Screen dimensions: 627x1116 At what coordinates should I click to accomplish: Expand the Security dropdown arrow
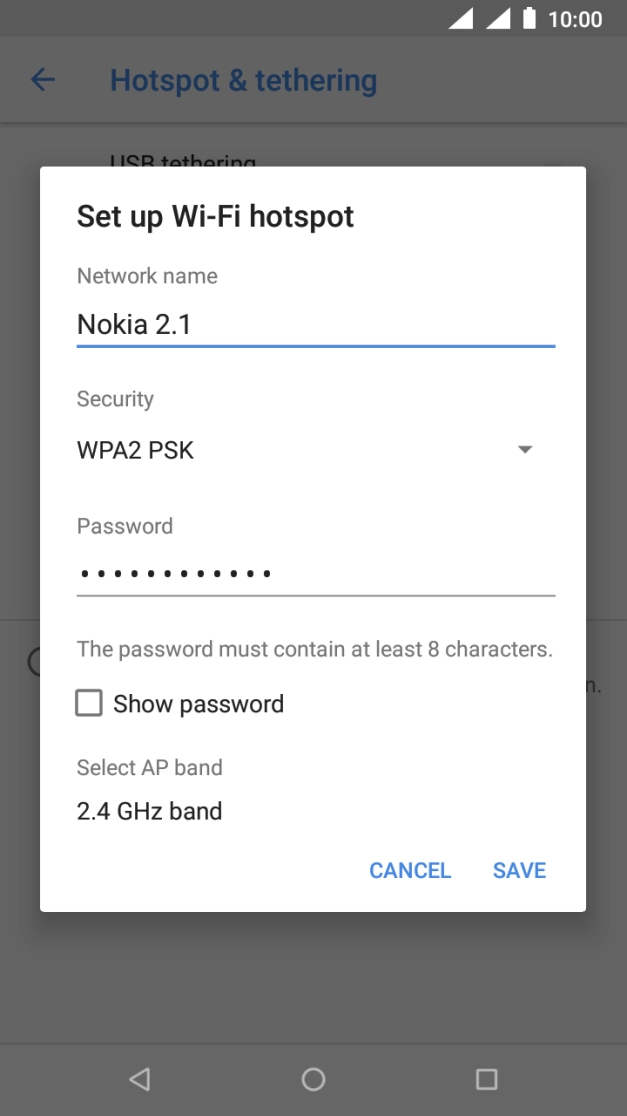[525, 450]
